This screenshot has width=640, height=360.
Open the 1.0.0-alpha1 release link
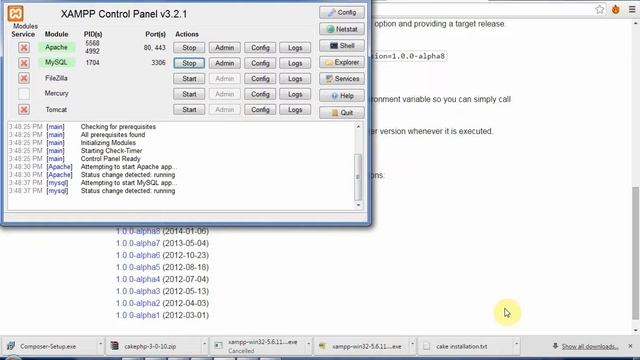138,316
